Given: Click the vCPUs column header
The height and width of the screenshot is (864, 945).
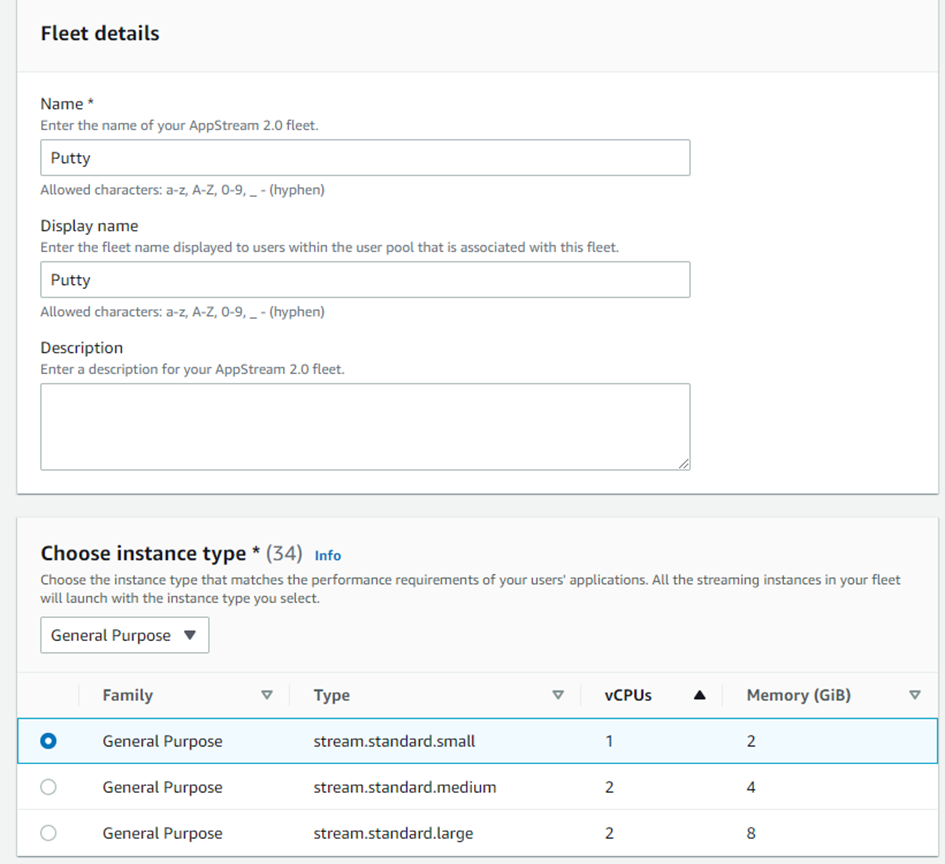Looking at the screenshot, I should click(628, 695).
